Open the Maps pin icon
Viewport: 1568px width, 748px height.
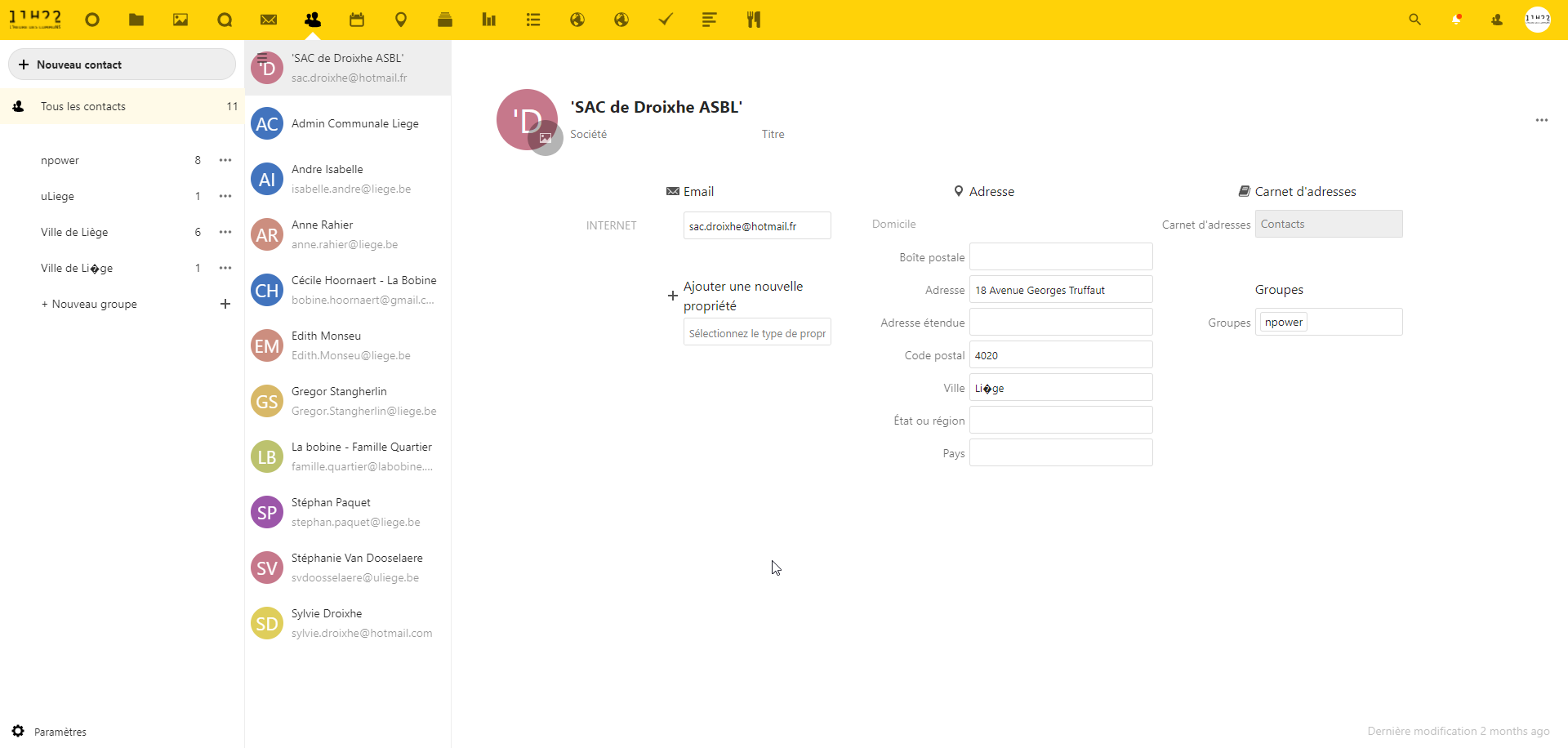pos(401,20)
